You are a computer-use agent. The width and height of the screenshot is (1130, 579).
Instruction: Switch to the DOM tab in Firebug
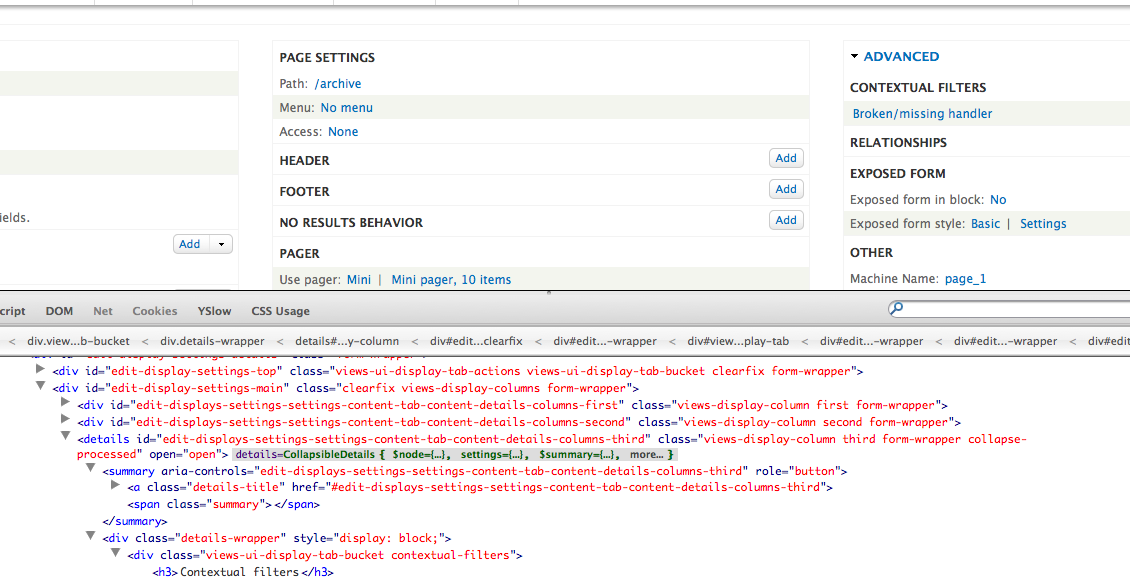59,311
